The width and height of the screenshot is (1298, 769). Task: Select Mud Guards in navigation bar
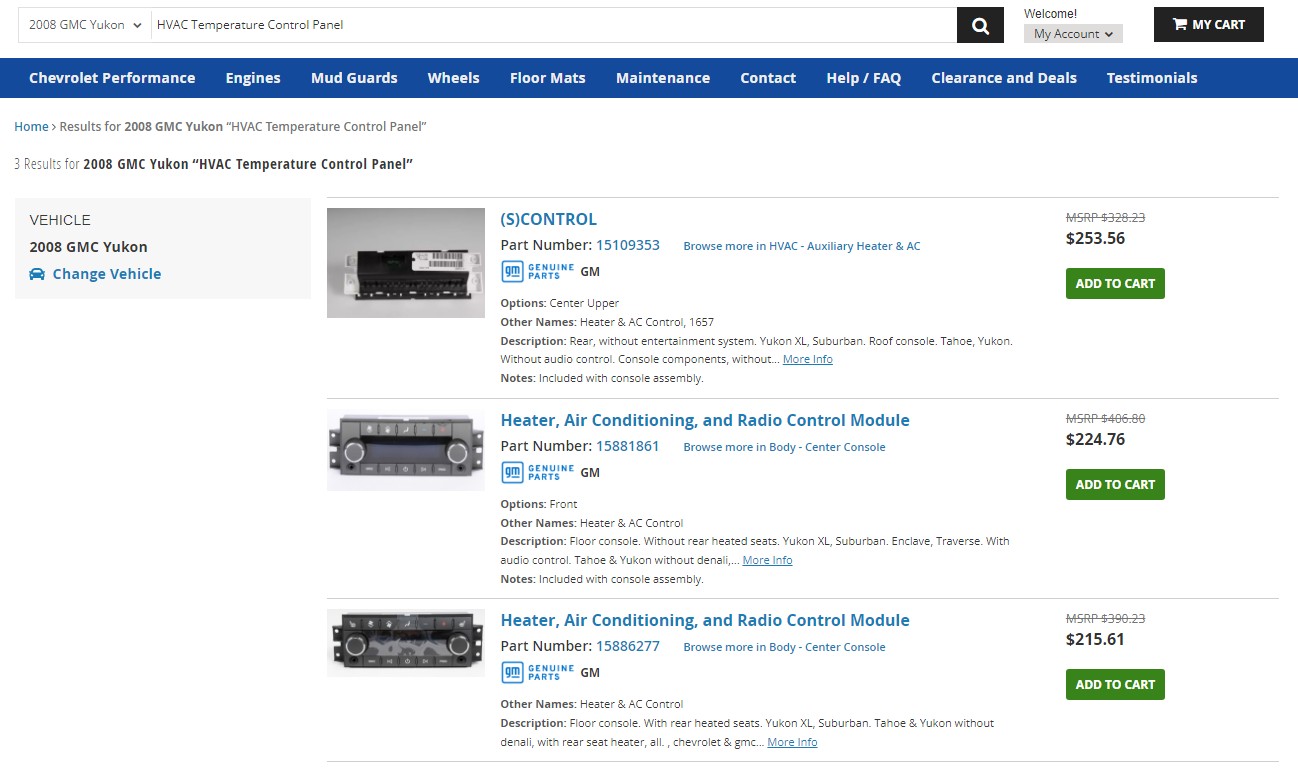(354, 78)
